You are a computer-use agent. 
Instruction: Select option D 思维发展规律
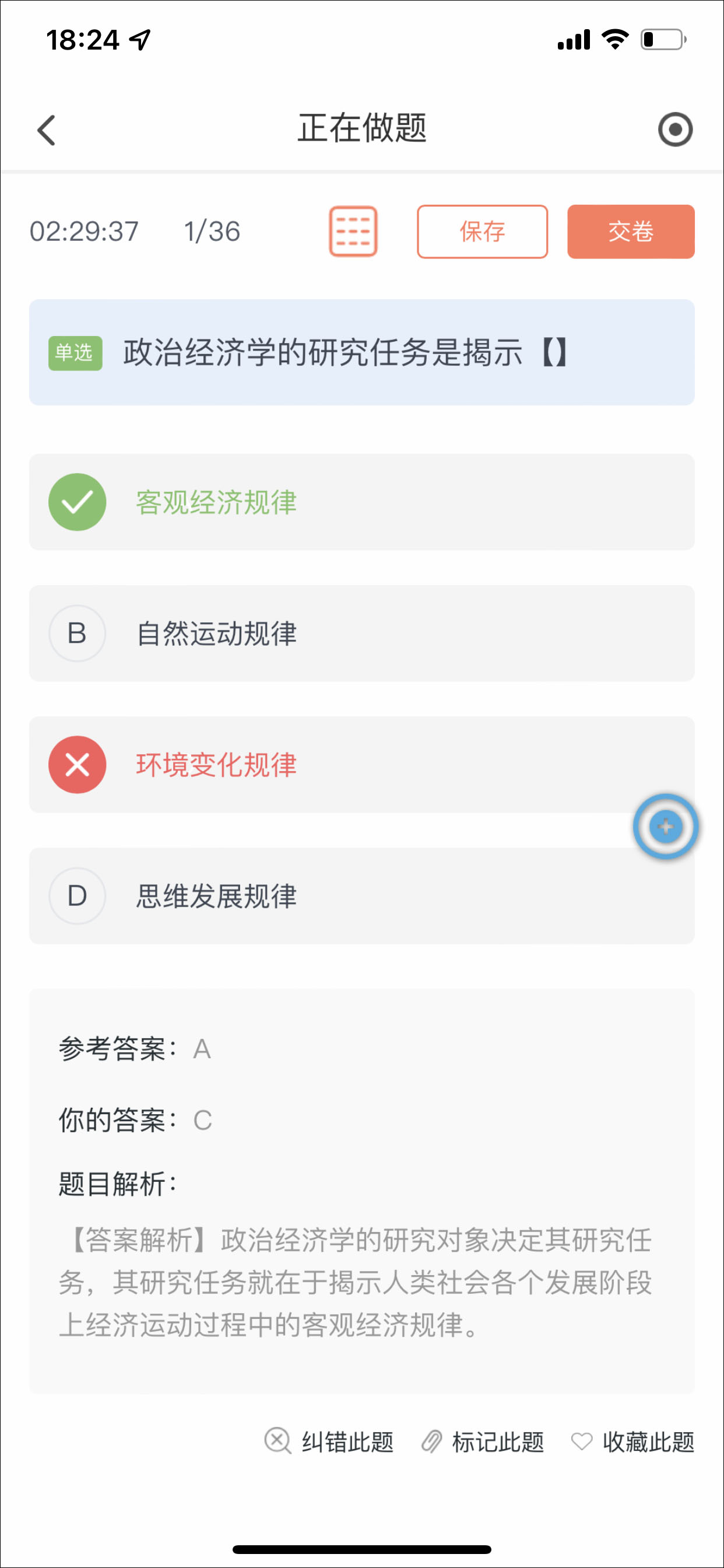[216, 896]
